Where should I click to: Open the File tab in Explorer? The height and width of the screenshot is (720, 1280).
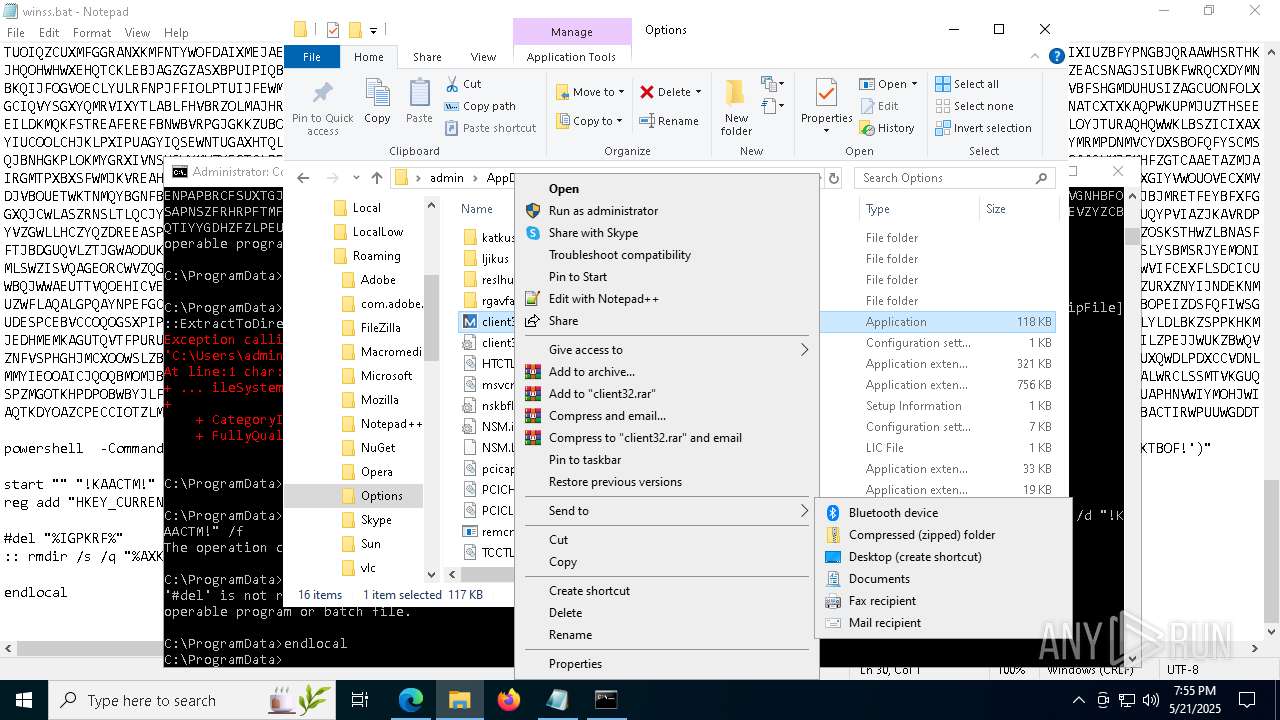coord(312,57)
